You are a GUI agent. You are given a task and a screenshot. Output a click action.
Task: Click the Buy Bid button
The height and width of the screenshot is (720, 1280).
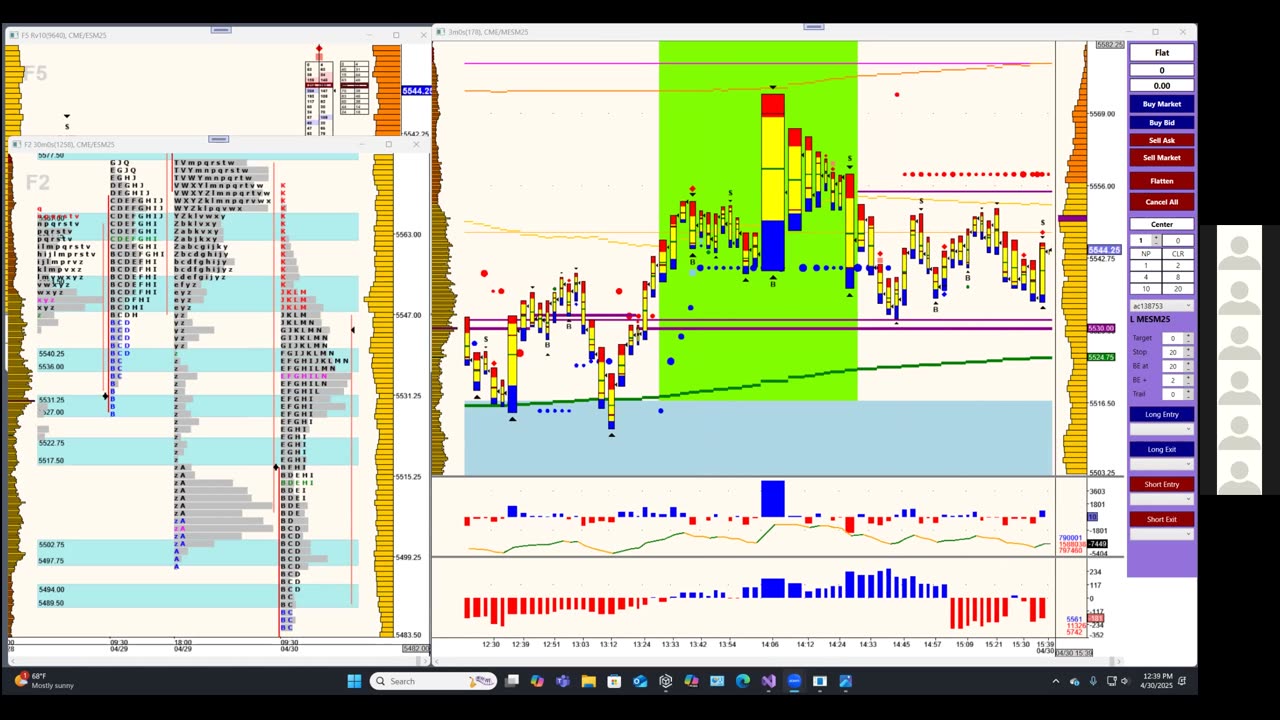tap(1161, 122)
